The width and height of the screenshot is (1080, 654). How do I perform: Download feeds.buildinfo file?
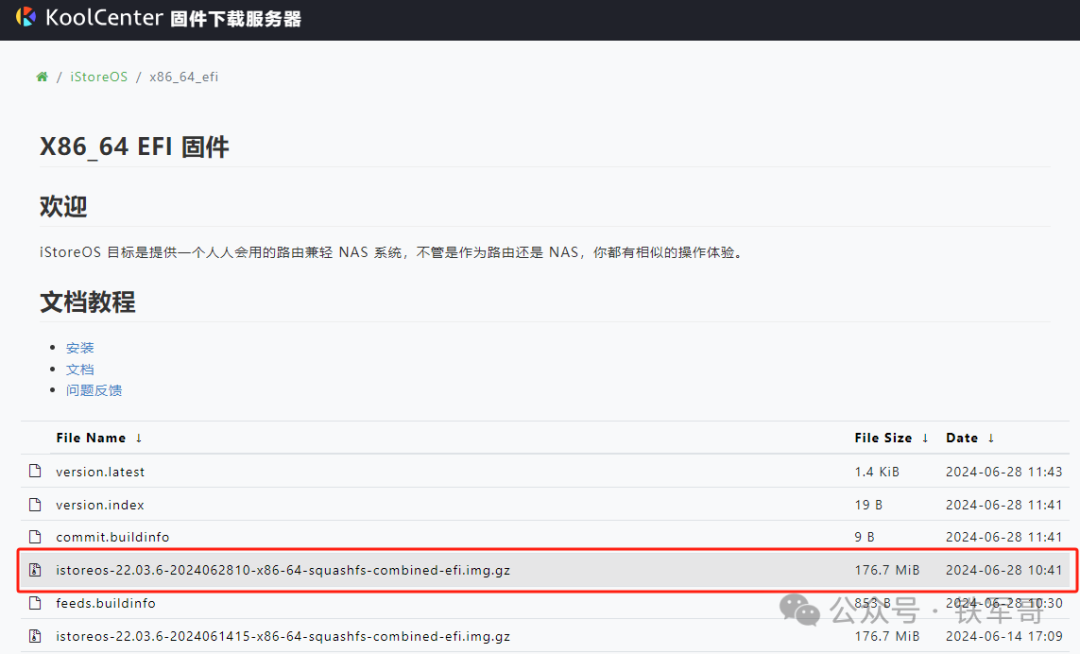coord(105,603)
